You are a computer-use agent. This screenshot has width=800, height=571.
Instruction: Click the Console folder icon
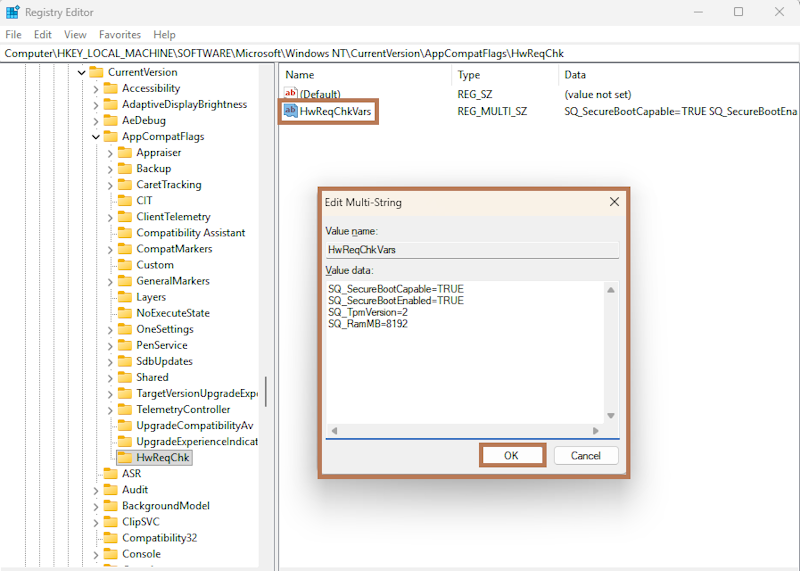click(111, 554)
